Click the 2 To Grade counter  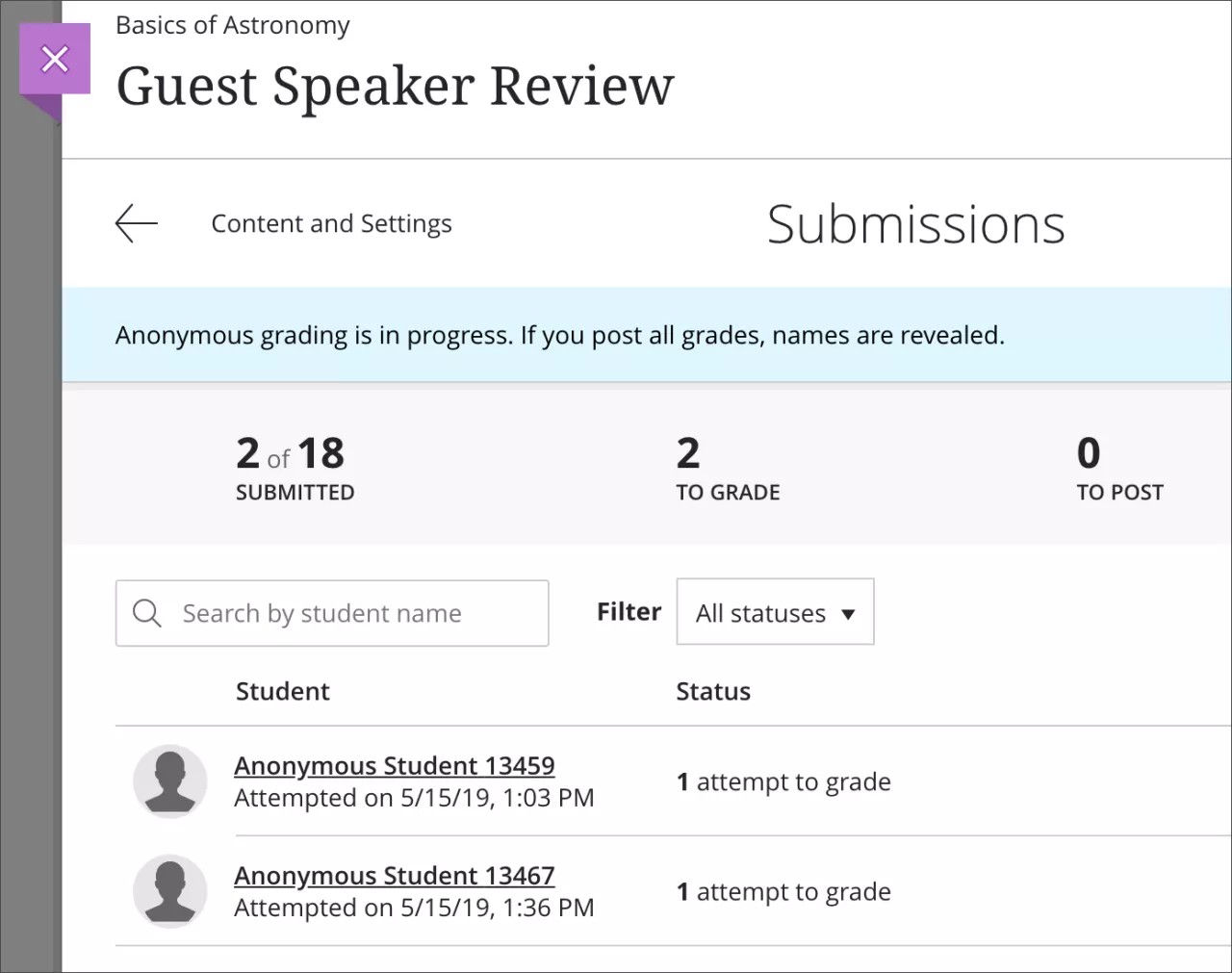[x=727, y=468]
